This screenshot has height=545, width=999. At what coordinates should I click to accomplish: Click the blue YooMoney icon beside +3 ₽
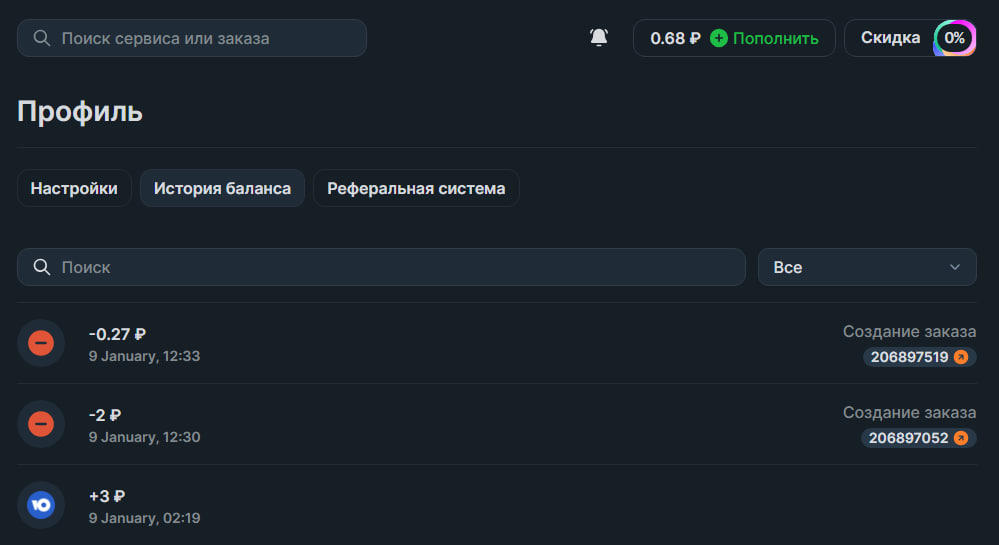pyautogui.click(x=41, y=505)
